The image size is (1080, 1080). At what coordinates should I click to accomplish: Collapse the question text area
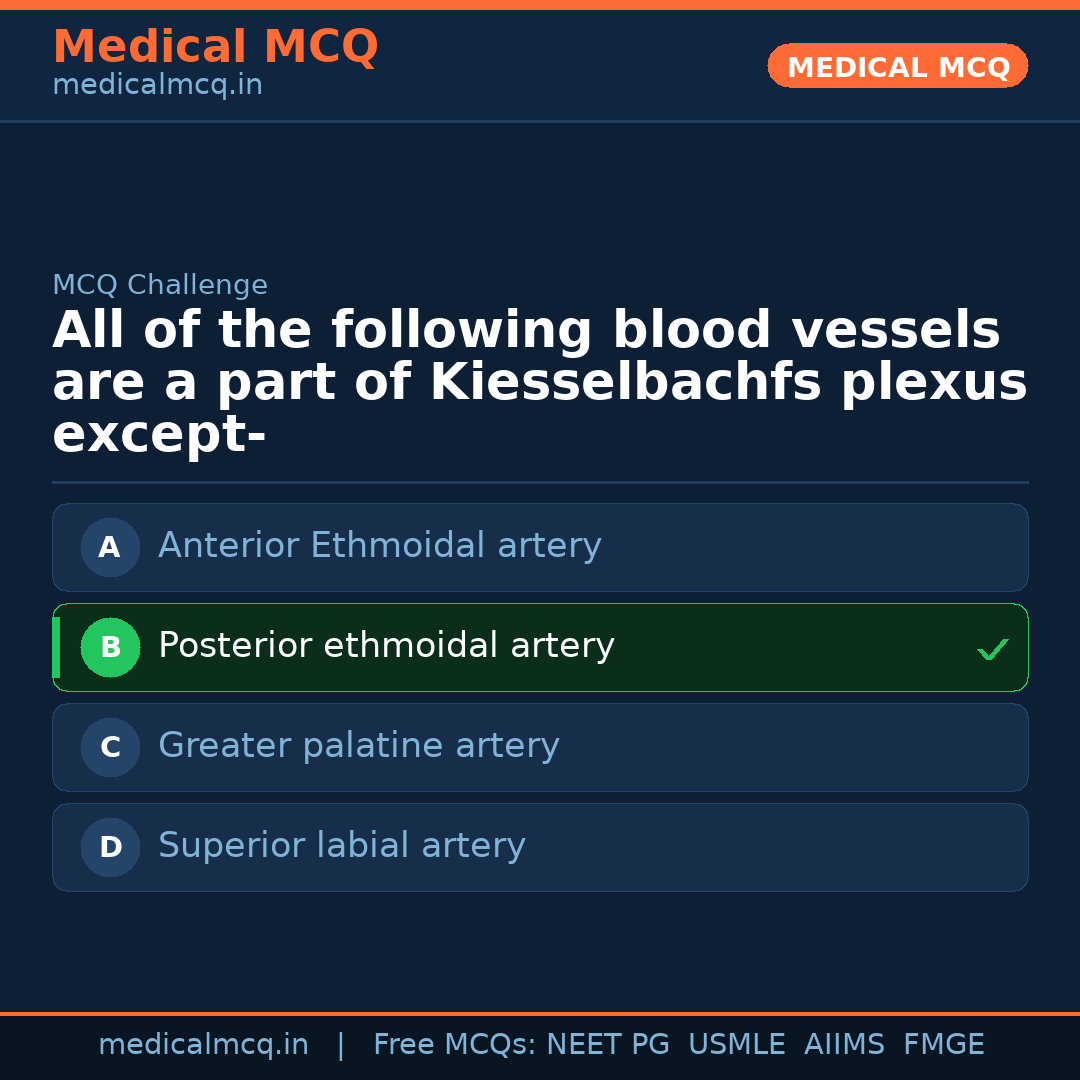coord(540,380)
